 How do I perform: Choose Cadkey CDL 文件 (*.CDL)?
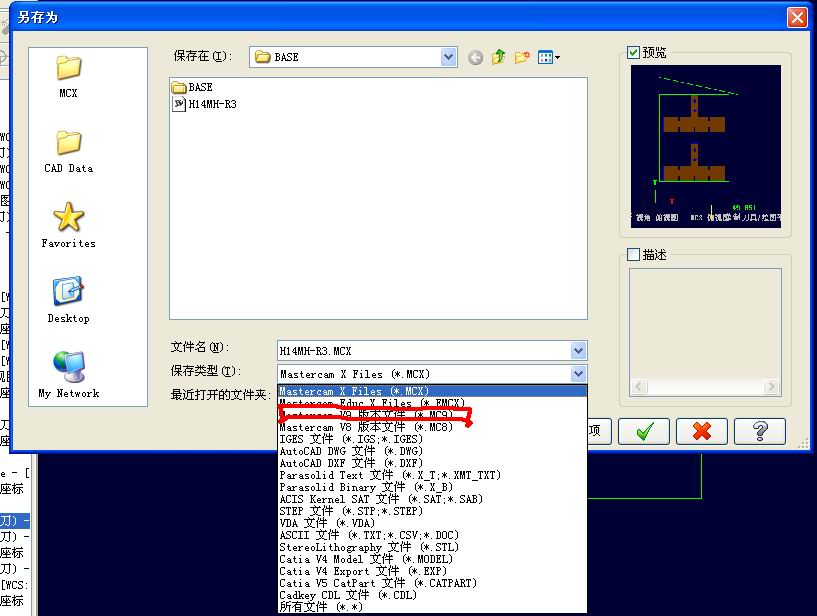point(432,595)
